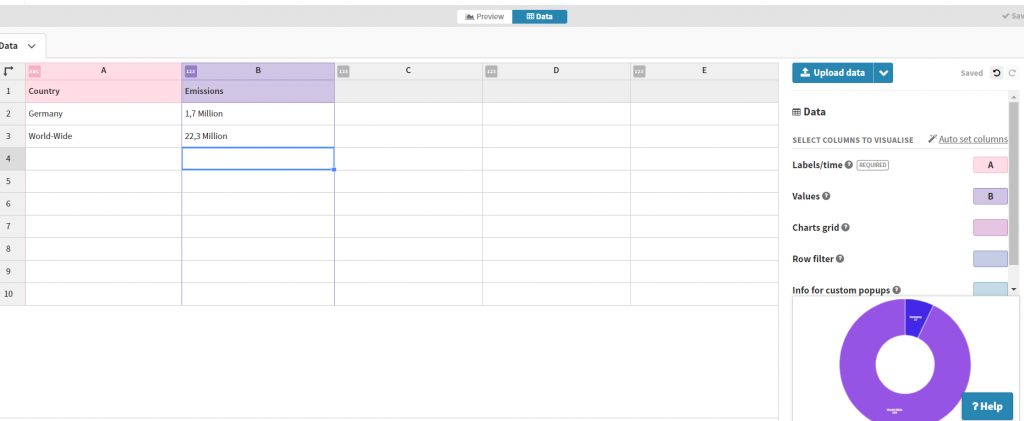The height and width of the screenshot is (421, 1024).
Task: Set the Row filter column field
Action: 990,258
